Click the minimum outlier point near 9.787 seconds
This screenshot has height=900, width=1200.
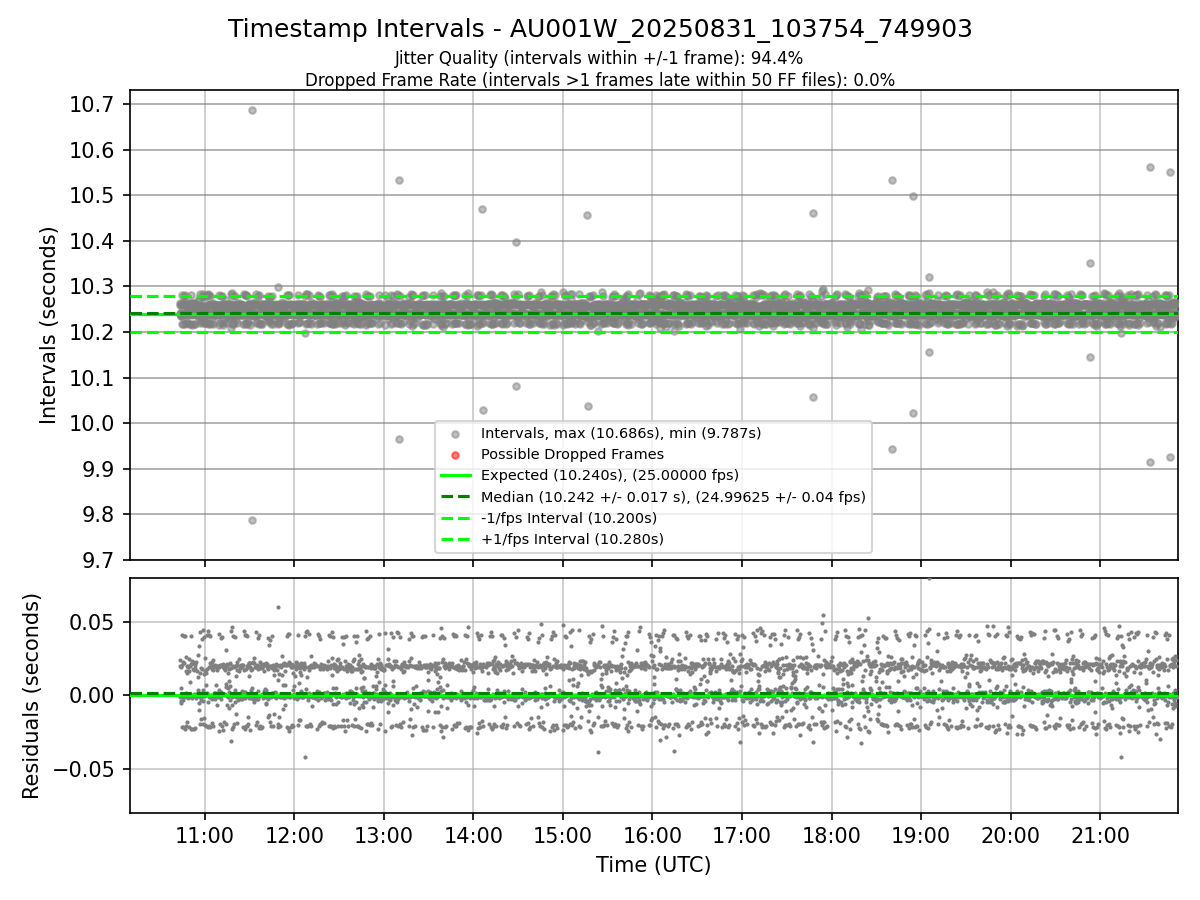252,520
